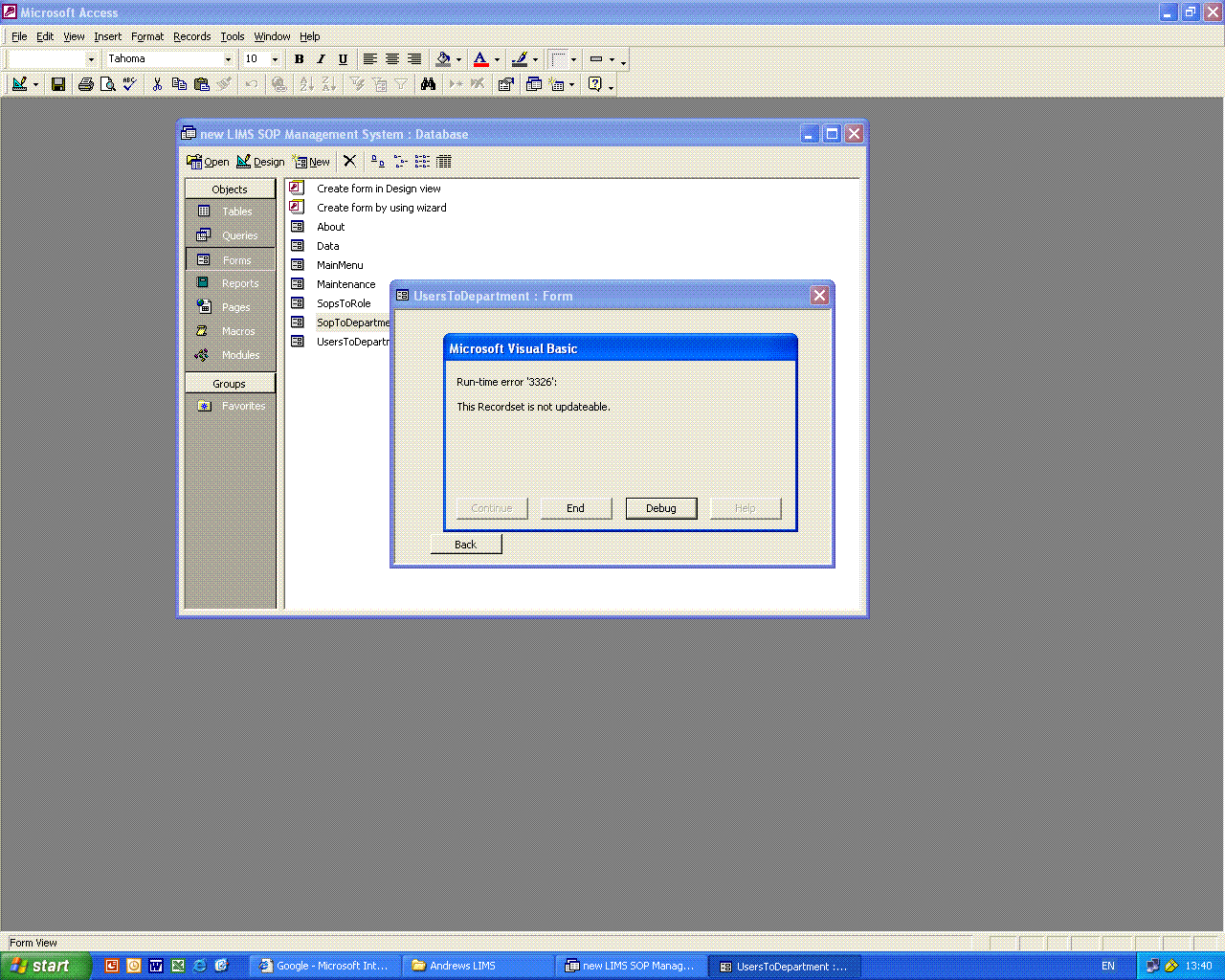Click the Line/Border Color pen button
The width and height of the screenshot is (1225, 980).
(520, 59)
